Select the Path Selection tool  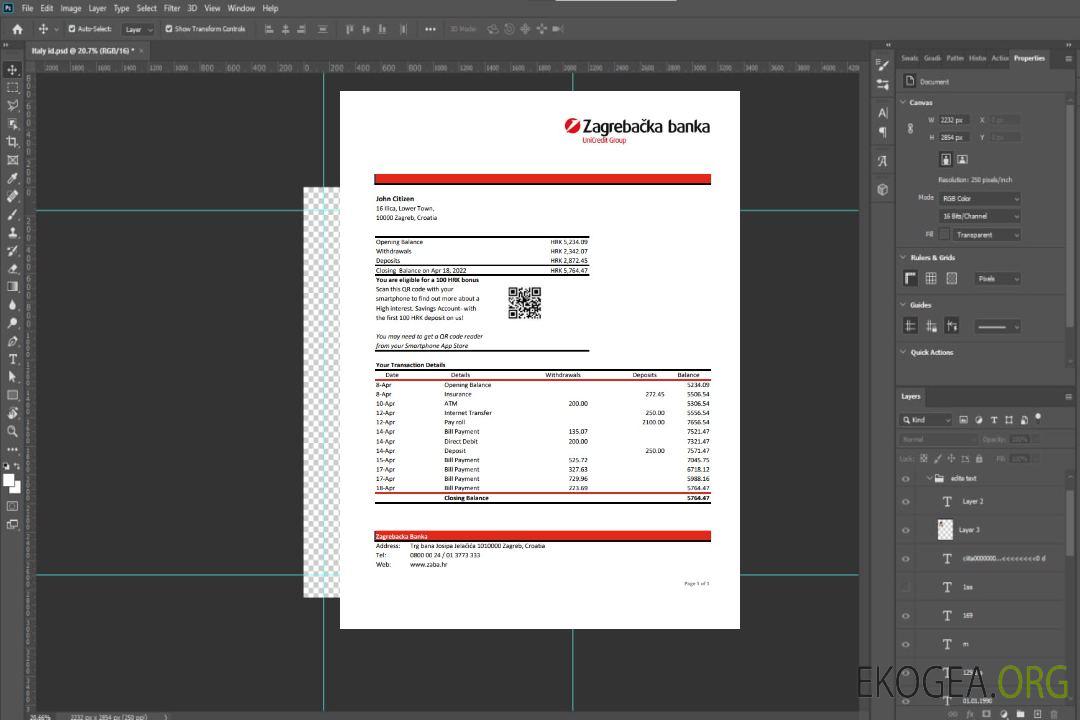[x=12, y=377]
